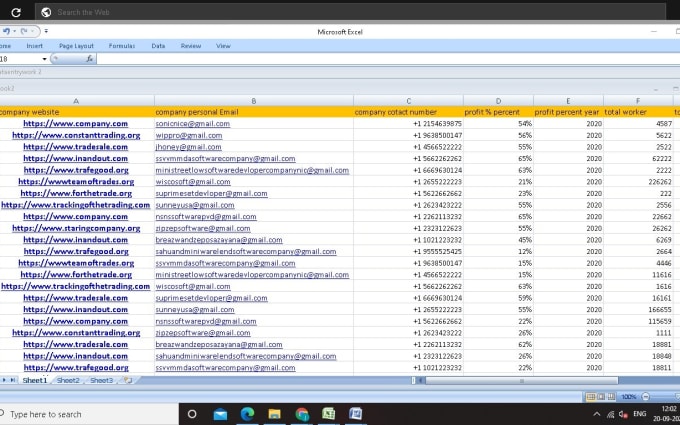Open constanttrading.org link in wippro row
The height and width of the screenshot is (425, 680).
[76, 135]
